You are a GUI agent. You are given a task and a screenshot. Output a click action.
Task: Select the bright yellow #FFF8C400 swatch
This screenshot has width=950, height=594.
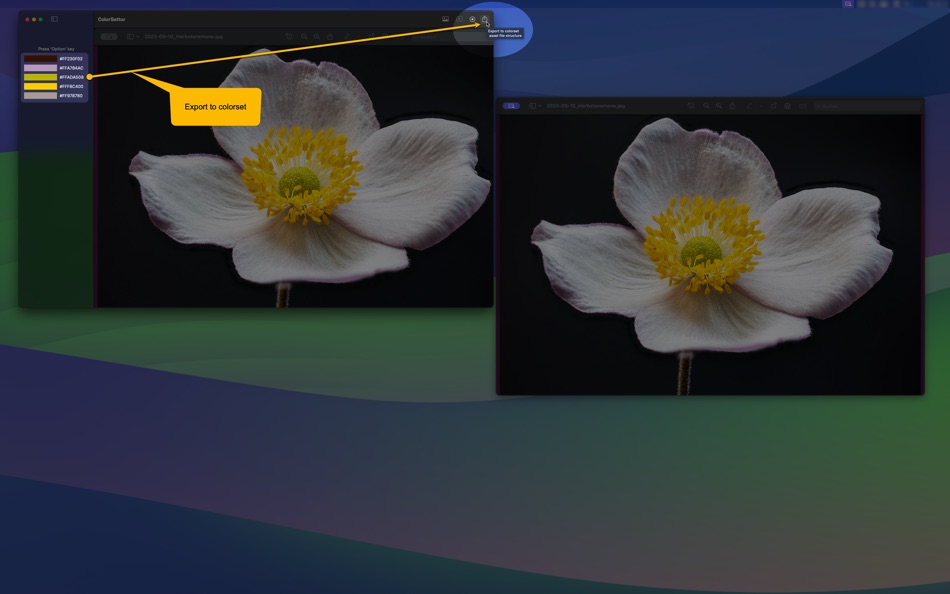click(40, 86)
